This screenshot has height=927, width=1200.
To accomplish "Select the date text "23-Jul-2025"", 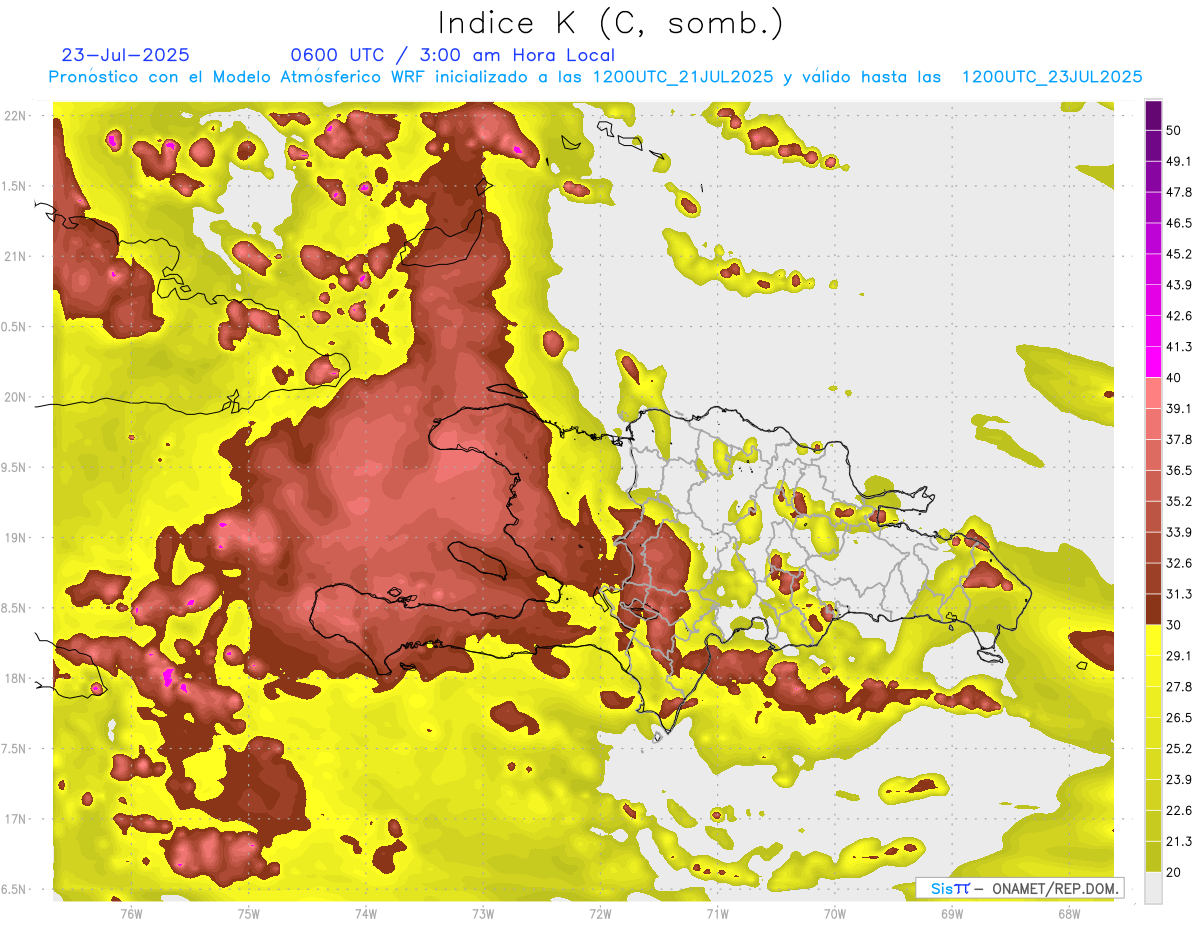I will [126, 55].
